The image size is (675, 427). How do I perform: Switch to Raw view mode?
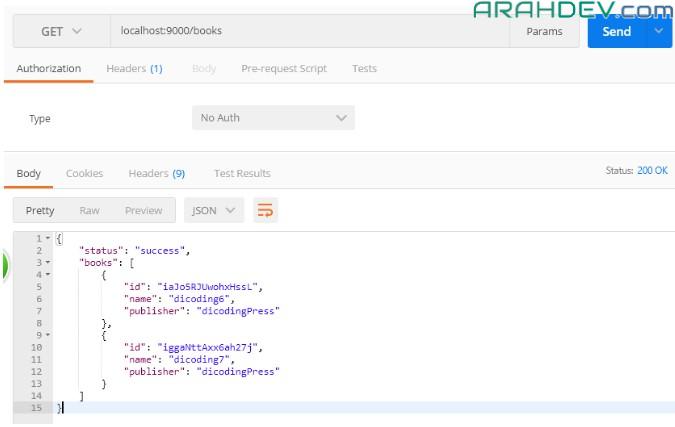pyautogui.click(x=90, y=210)
